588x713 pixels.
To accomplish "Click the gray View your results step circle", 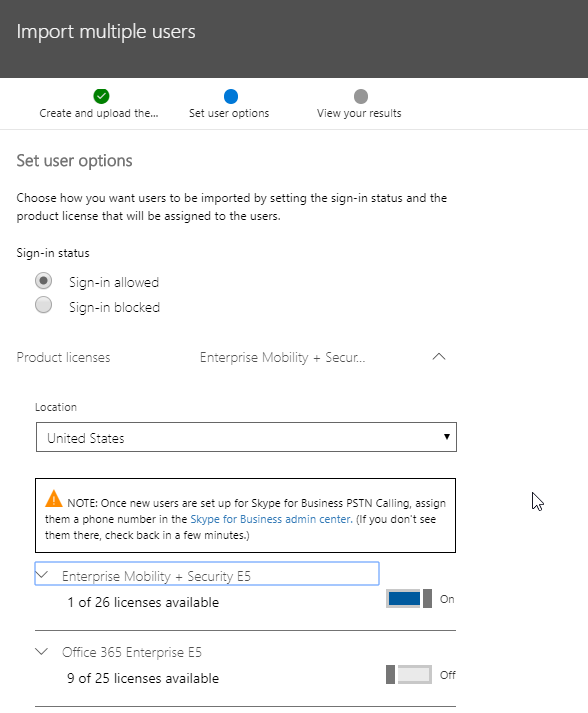I will (361, 96).
